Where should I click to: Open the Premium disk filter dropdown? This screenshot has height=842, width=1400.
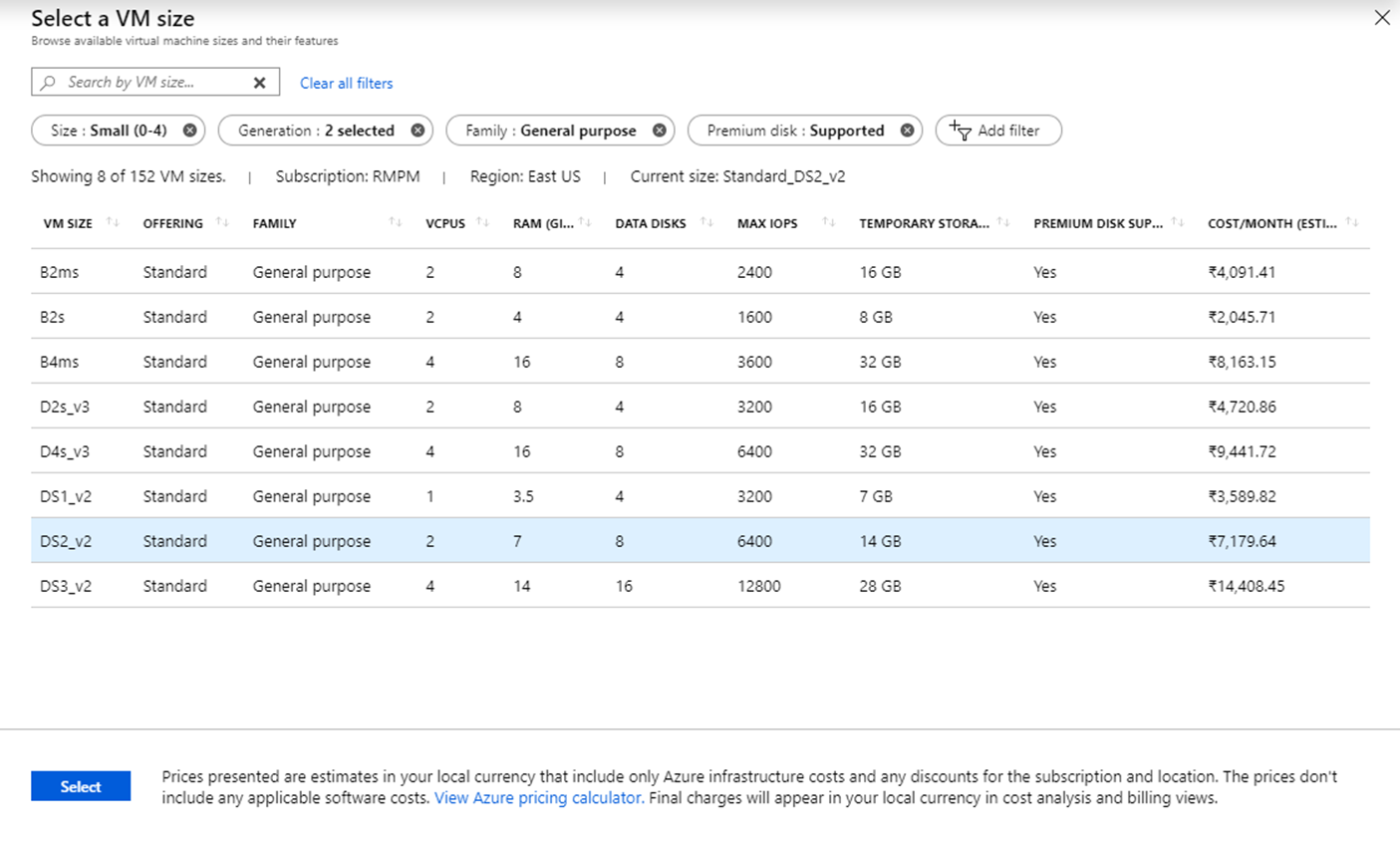(795, 130)
